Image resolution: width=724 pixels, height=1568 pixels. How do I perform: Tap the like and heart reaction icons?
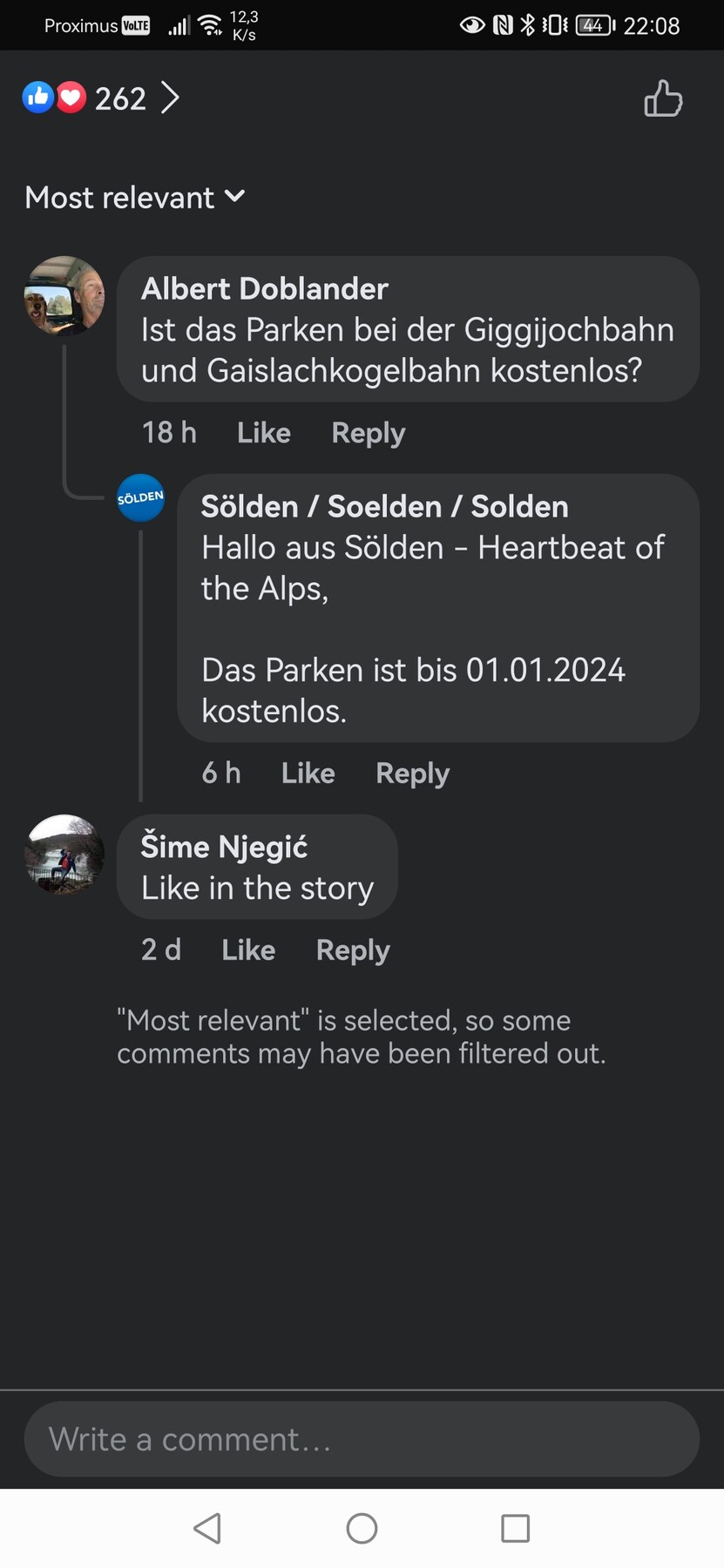click(54, 98)
